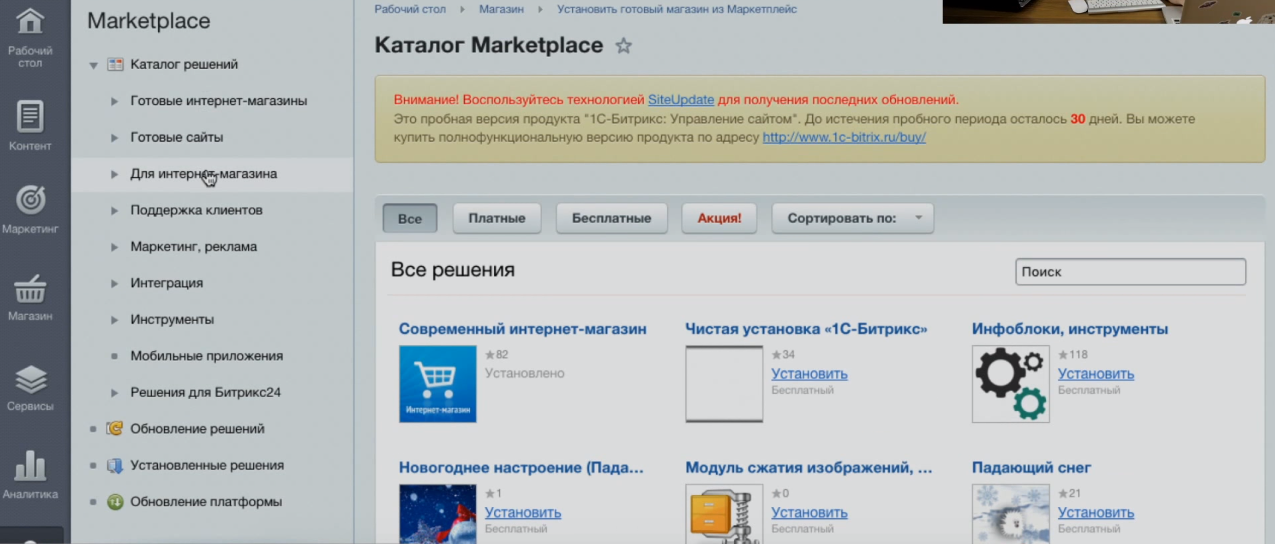
Task: Expand Решения для Битрикс24 arrow
Action: (115, 393)
